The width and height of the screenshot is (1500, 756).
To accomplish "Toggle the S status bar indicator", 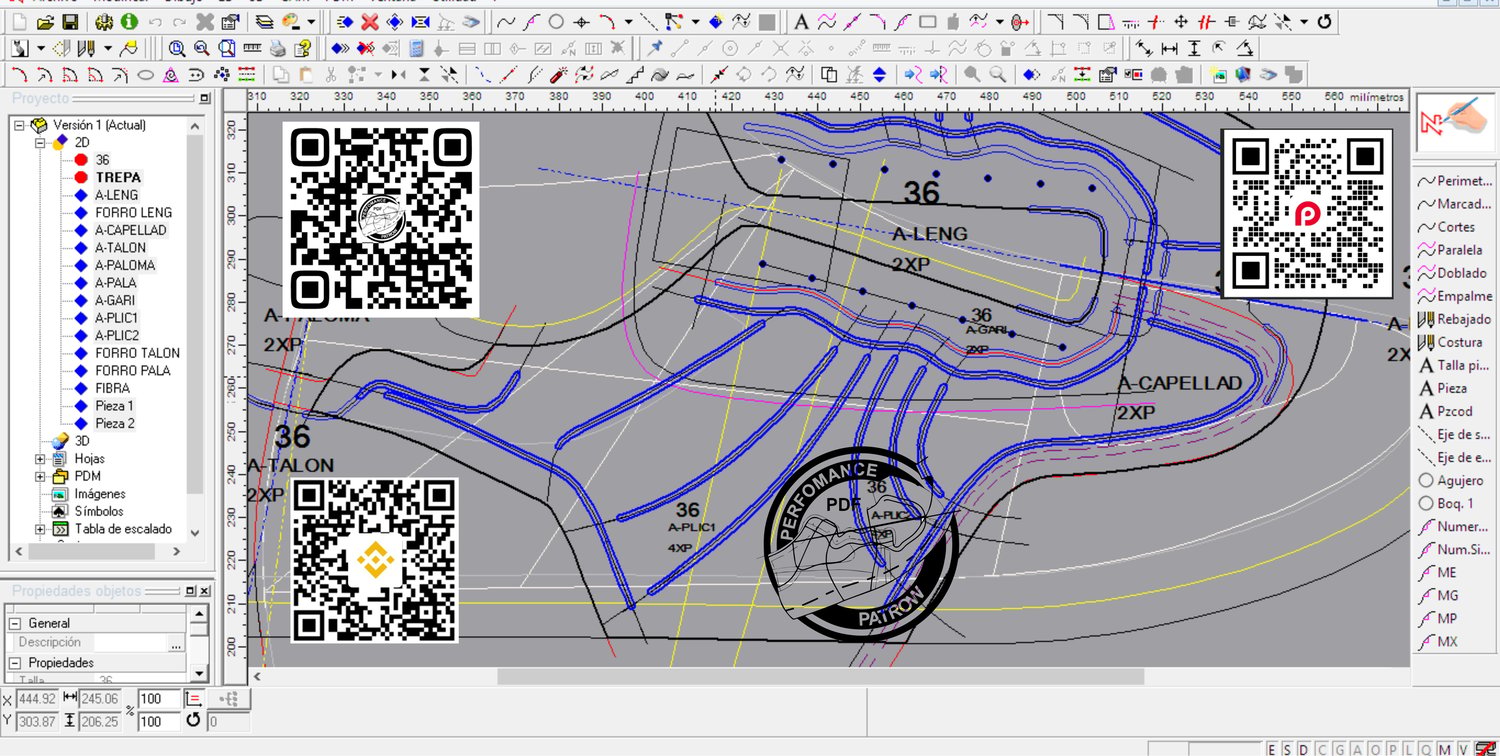I will click(x=1288, y=749).
